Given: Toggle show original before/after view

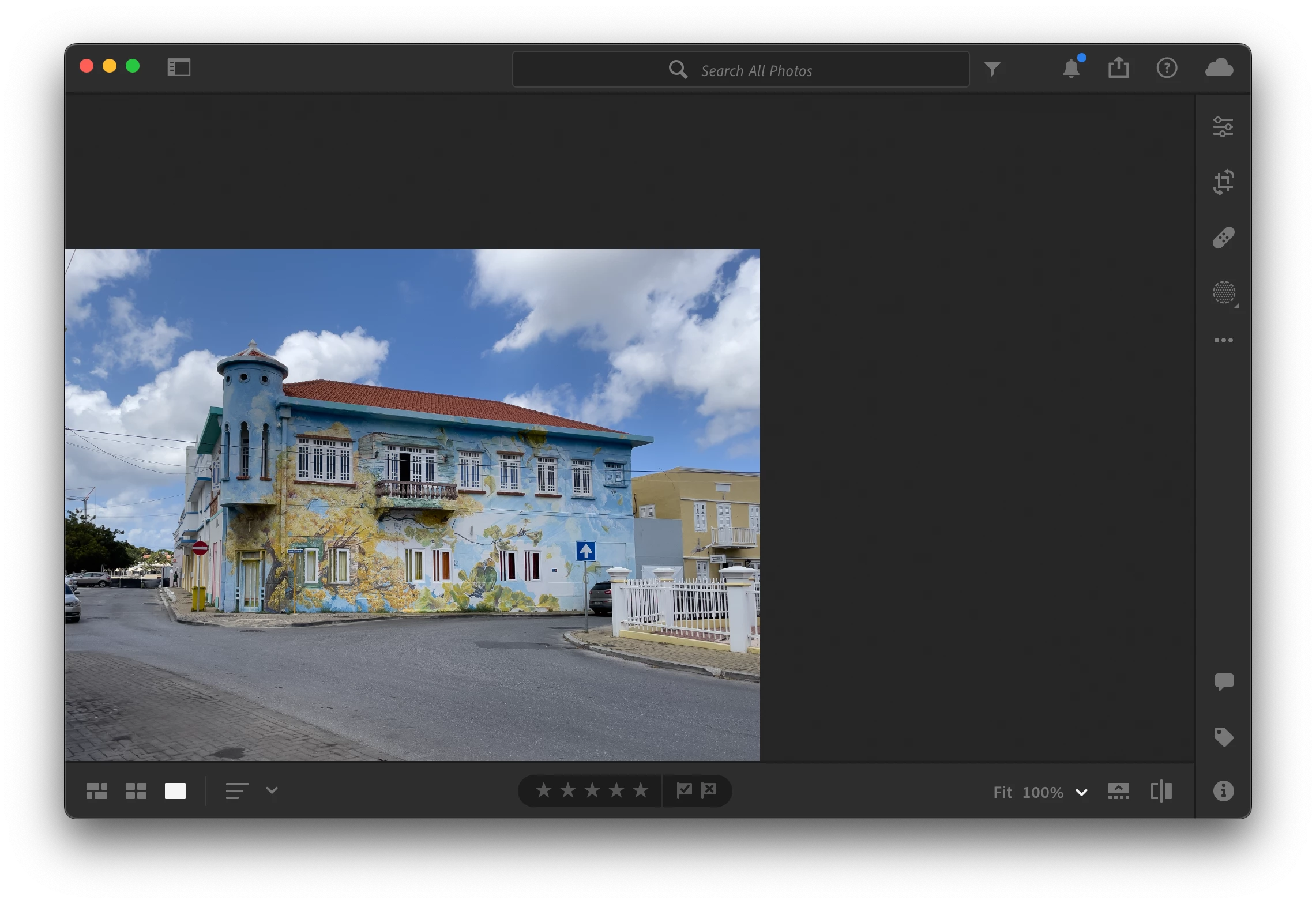Looking at the screenshot, I should (1161, 791).
